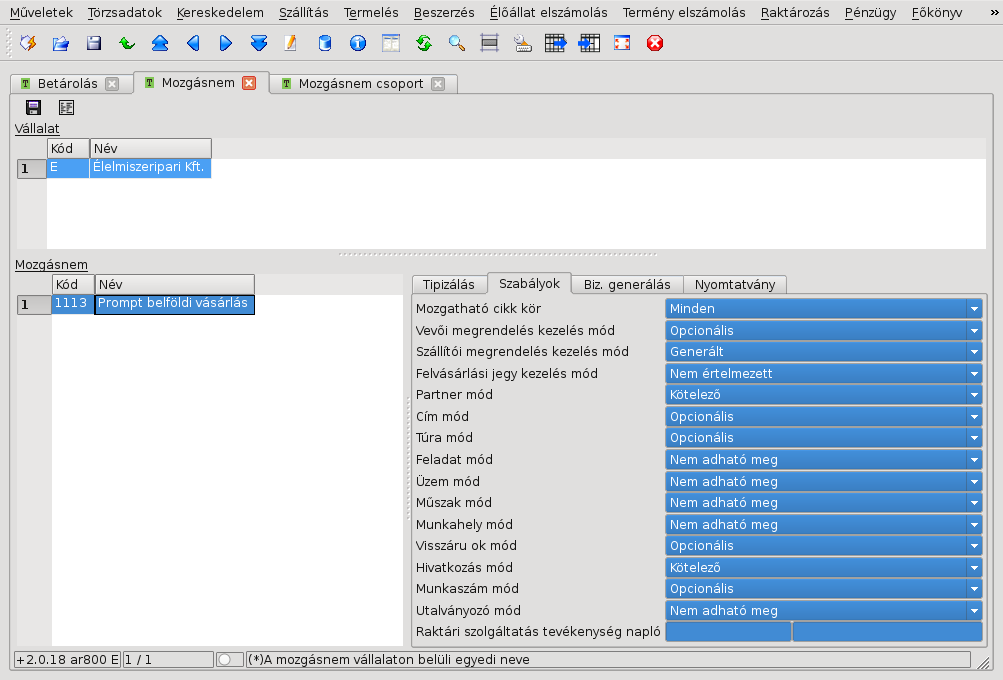Click the blue database cylinder icon
Image resolution: width=1003 pixels, height=680 pixels.
tap(325, 43)
